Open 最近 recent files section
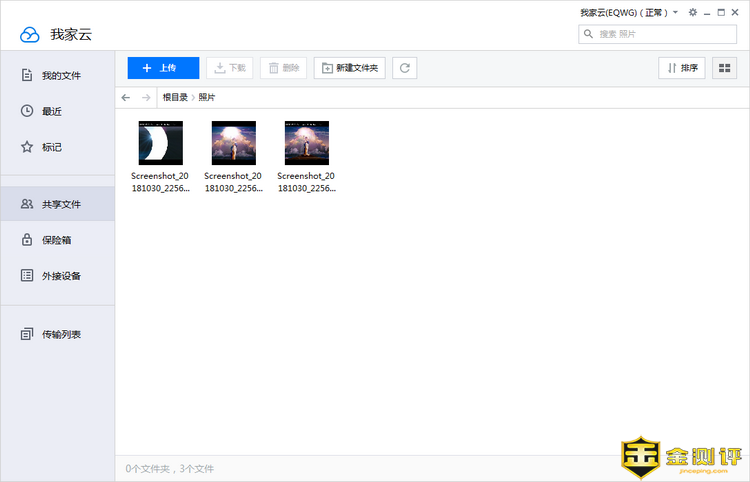The image size is (750, 482). pyautogui.click(x=52, y=111)
